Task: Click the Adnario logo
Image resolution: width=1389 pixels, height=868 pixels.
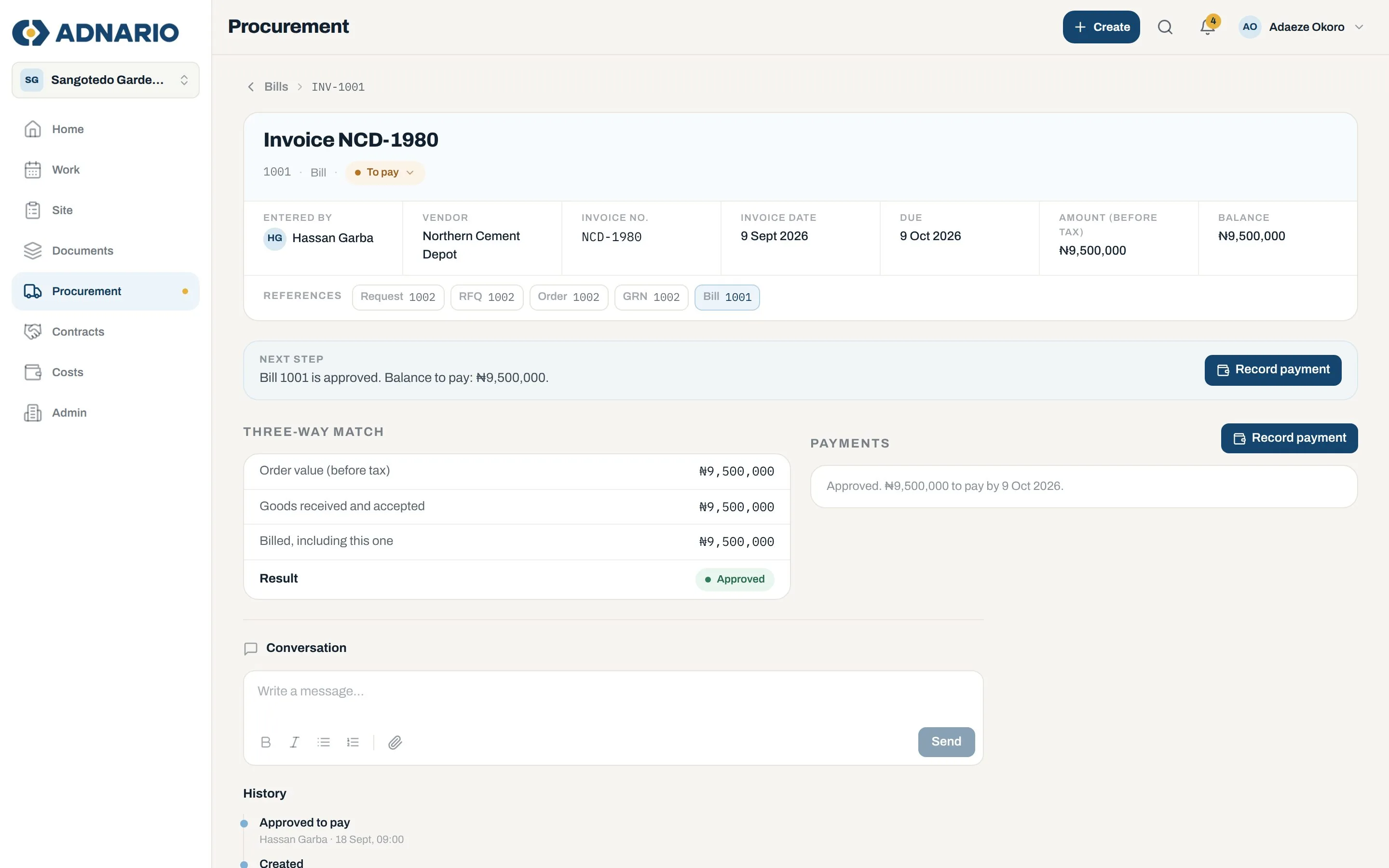Action: (95, 32)
